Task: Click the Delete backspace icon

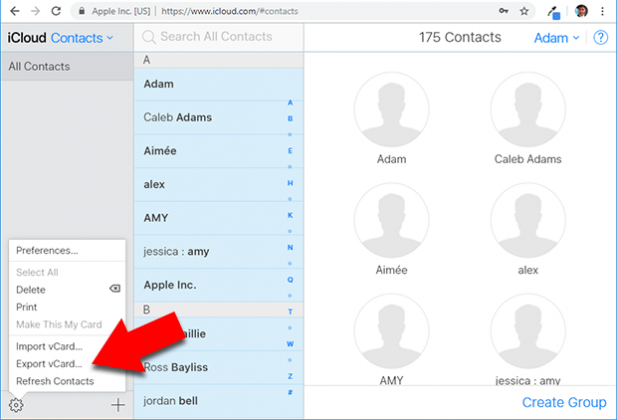Action: coord(115,289)
